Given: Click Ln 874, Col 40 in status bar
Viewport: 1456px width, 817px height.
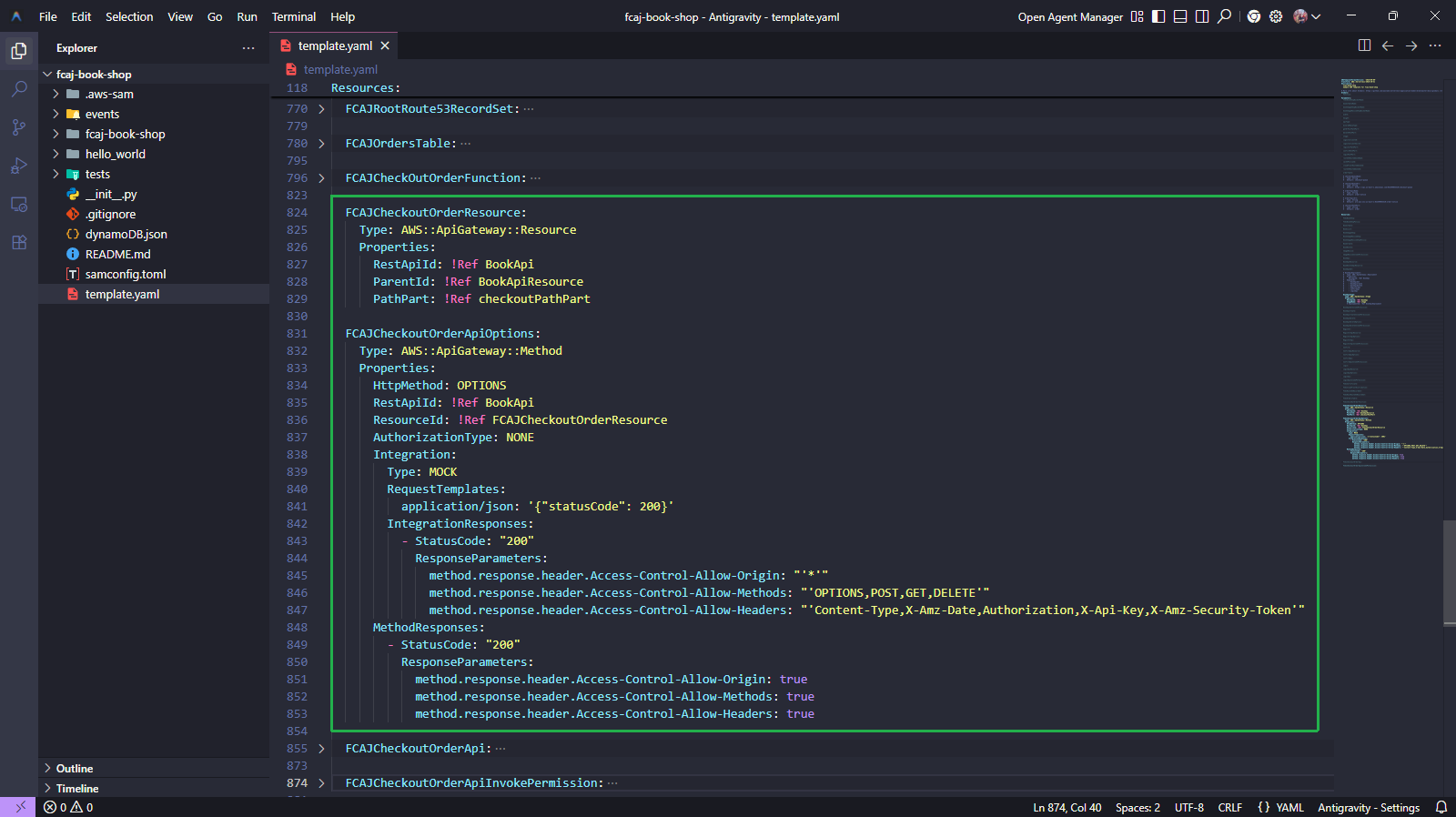Looking at the screenshot, I should [1067, 807].
